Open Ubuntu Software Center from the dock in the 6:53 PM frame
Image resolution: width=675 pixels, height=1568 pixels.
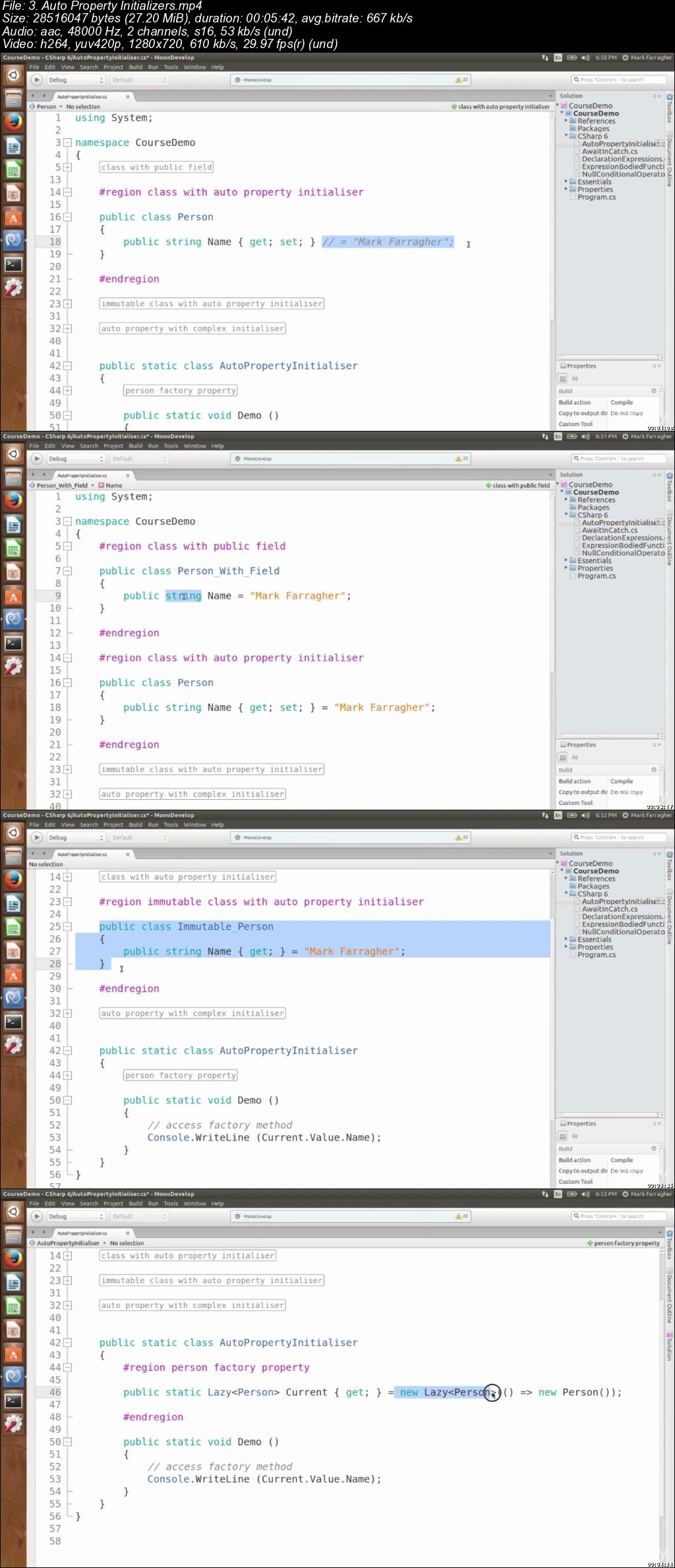point(13,1353)
